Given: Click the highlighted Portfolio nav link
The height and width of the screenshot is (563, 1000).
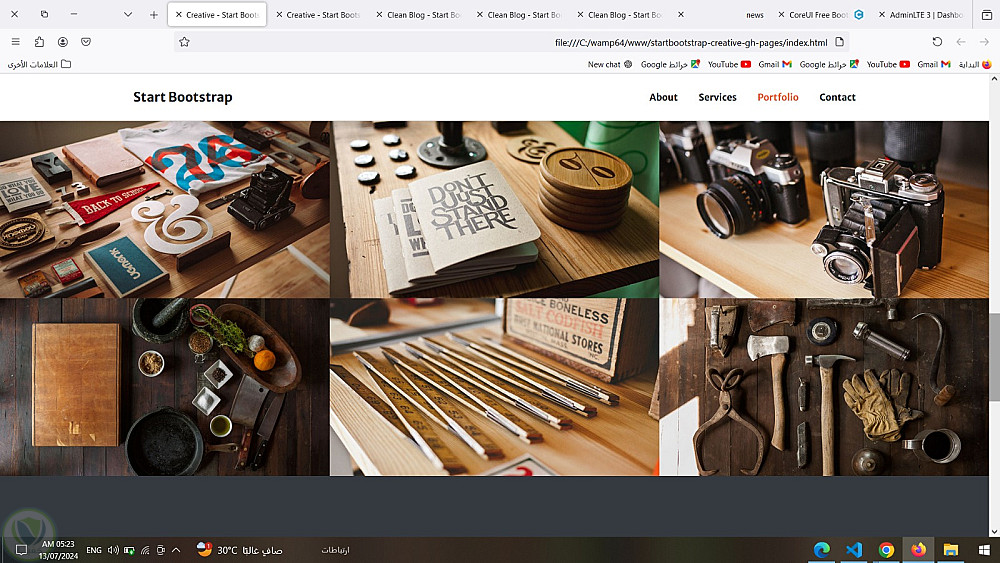Looking at the screenshot, I should 777,97.
